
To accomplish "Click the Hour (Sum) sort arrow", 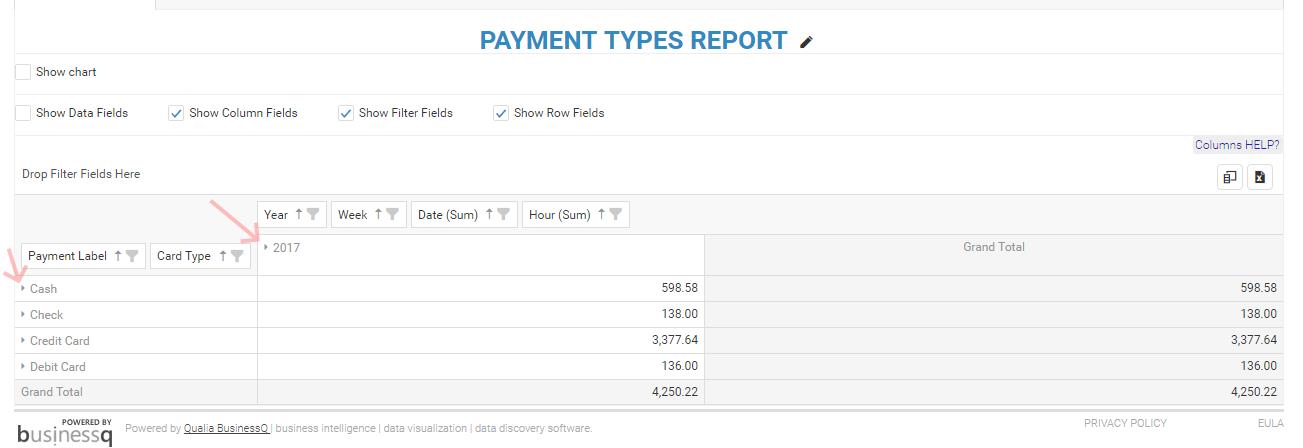I will [x=601, y=214].
